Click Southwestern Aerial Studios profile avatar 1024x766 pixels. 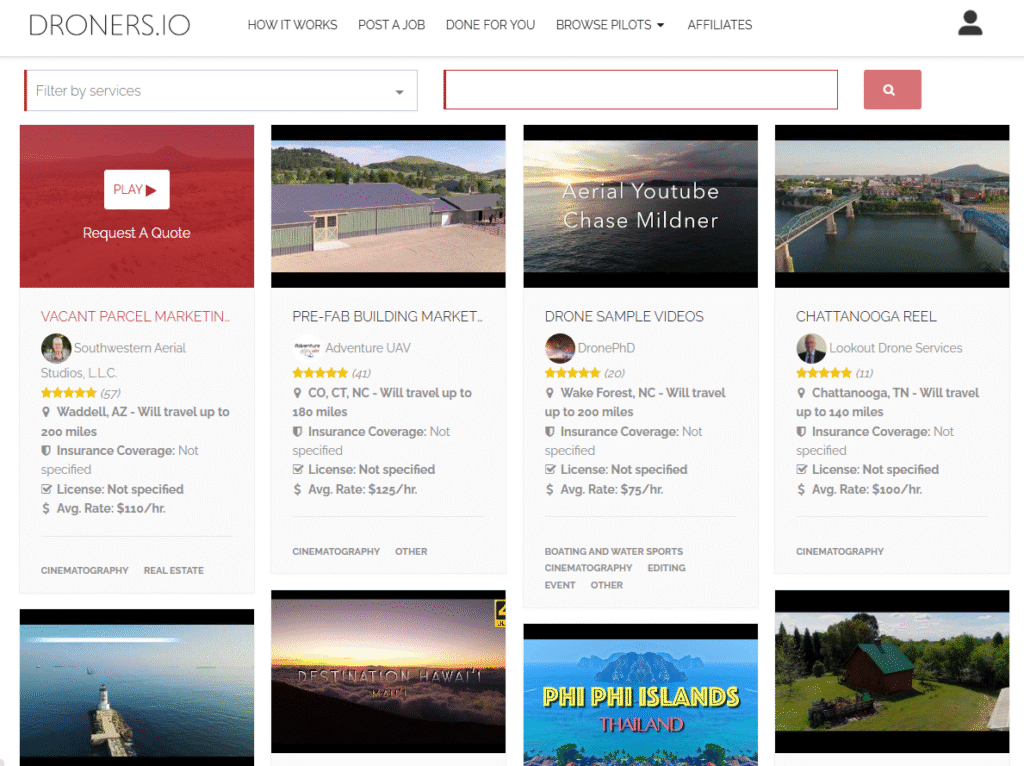56,348
